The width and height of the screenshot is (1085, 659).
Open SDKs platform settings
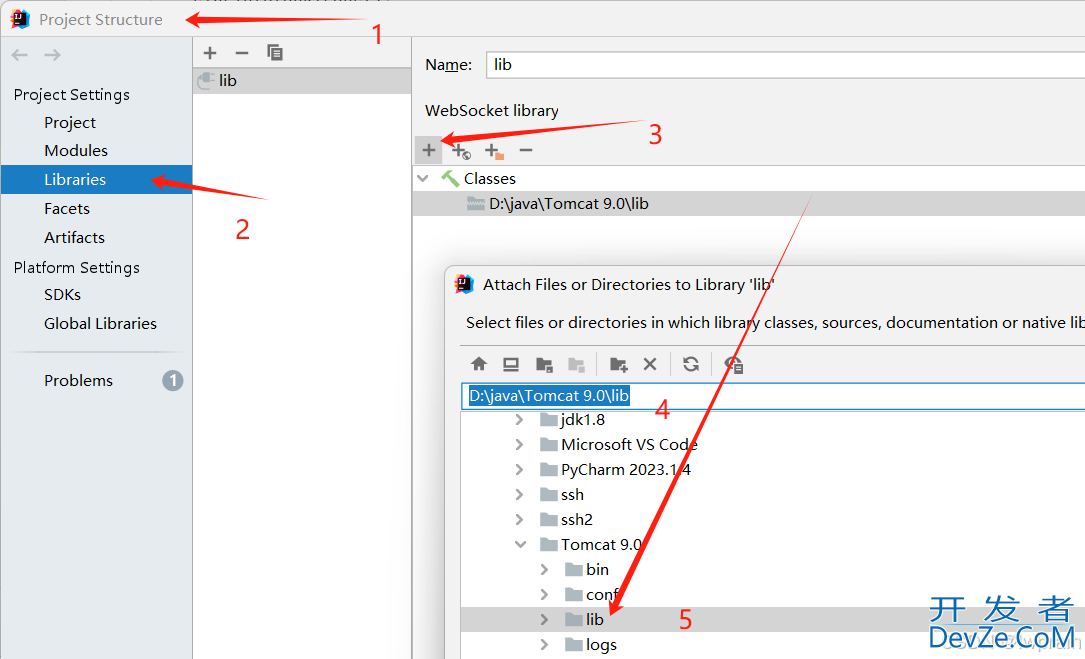click(x=62, y=294)
